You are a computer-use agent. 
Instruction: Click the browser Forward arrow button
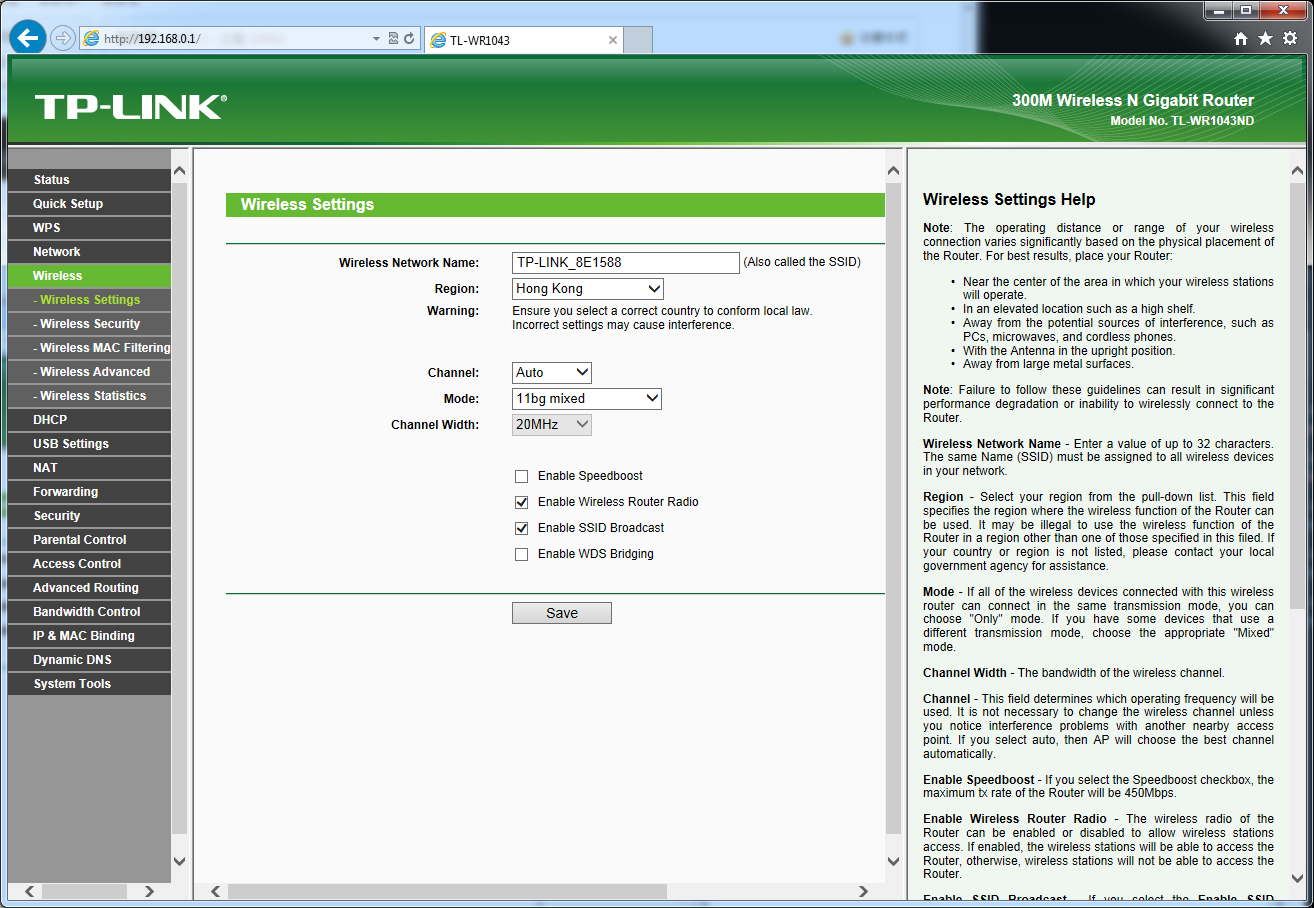pos(63,38)
